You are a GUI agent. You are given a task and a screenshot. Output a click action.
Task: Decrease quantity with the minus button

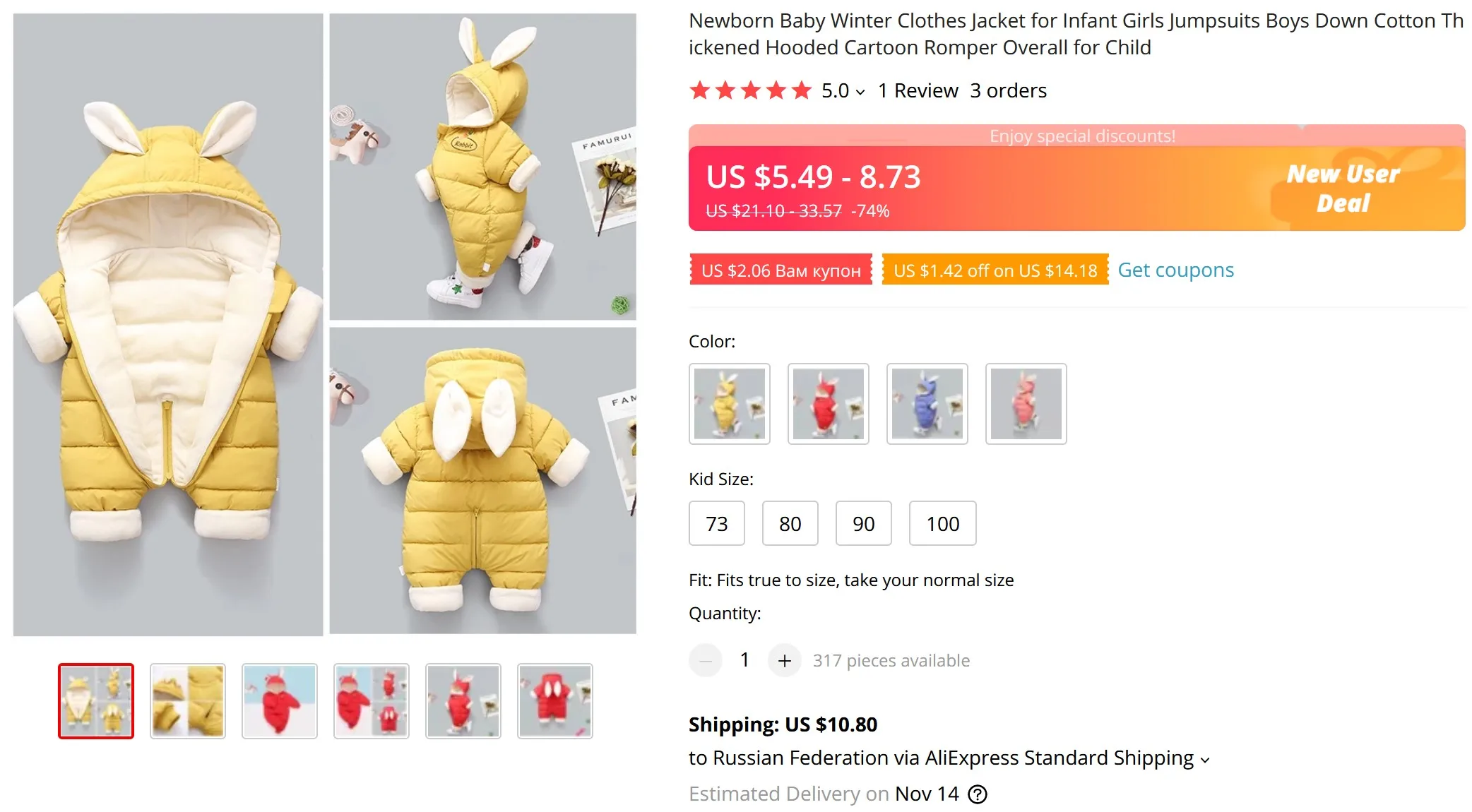coord(705,660)
